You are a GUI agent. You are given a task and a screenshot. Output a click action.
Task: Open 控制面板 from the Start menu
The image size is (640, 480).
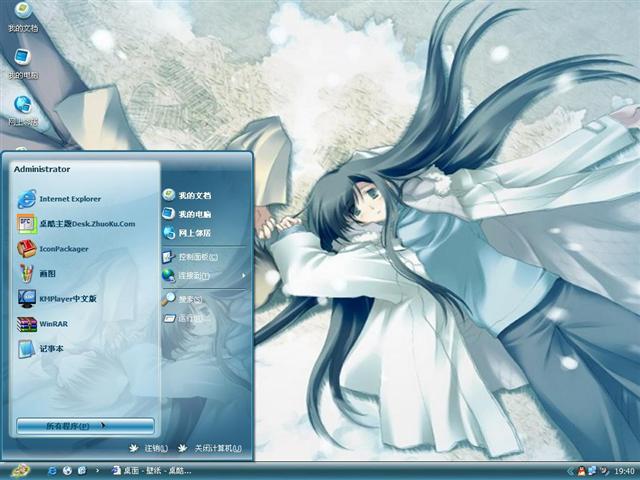[x=197, y=257]
